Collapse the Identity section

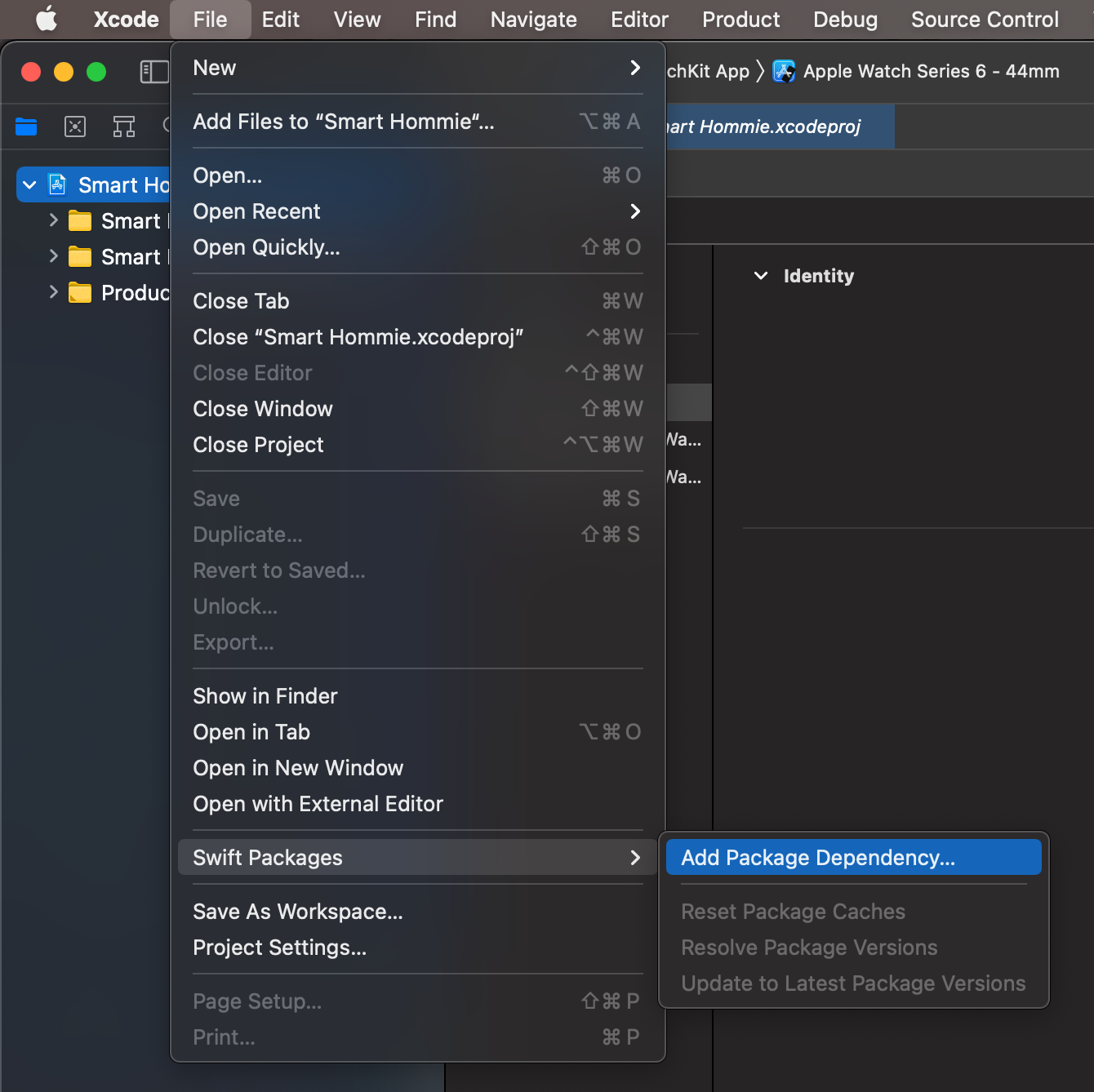(x=761, y=276)
